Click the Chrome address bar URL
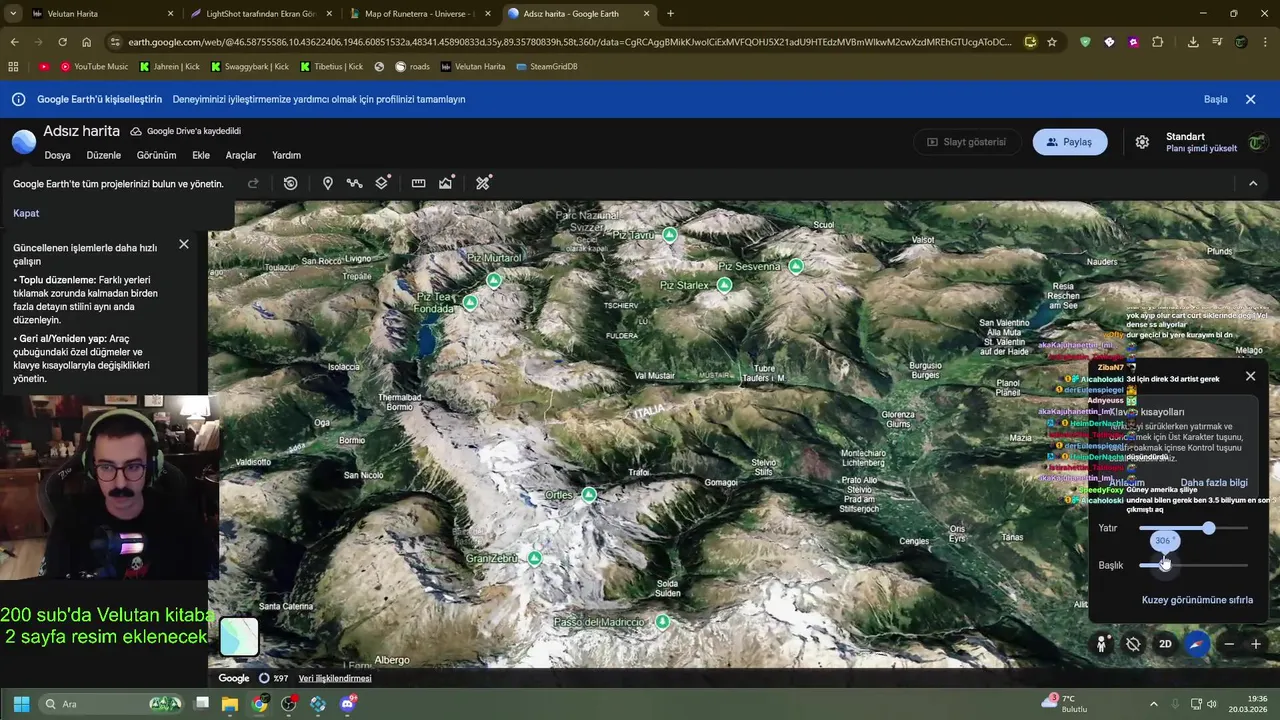1280x720 pixels. 570,42
